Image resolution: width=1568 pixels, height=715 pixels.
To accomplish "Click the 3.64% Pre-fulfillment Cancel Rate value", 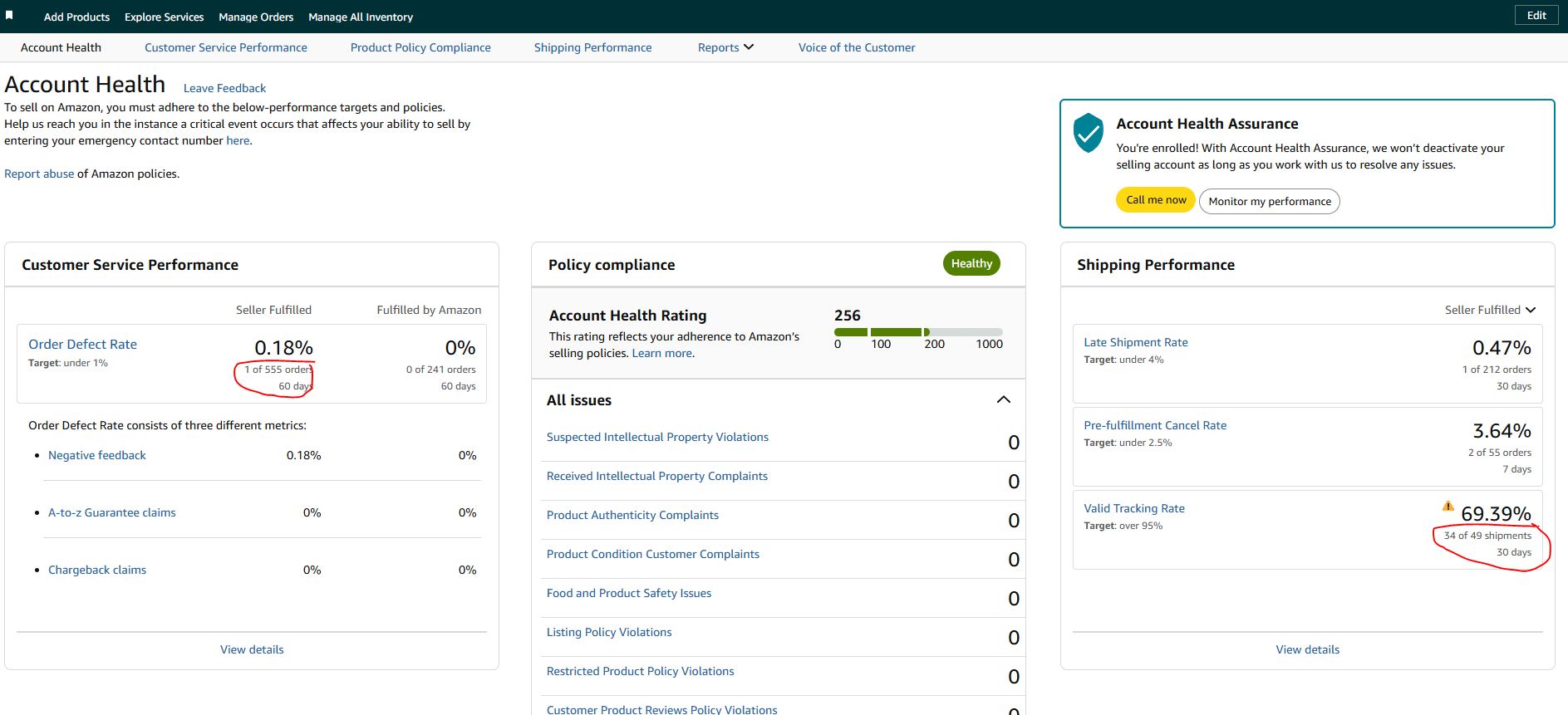I will 1502,430.
